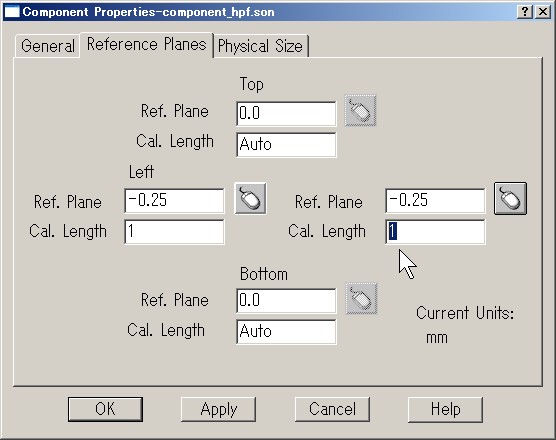The image size is (556, 440).
Task: Click the right-side Ref. Plane -0.25 field
Action: click(x=435, y=201)
